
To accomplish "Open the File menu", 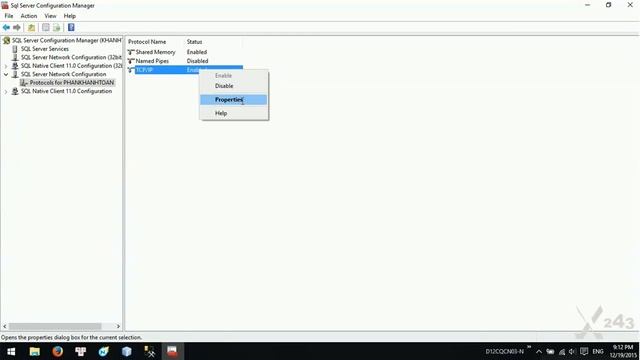I will (9, 16).
